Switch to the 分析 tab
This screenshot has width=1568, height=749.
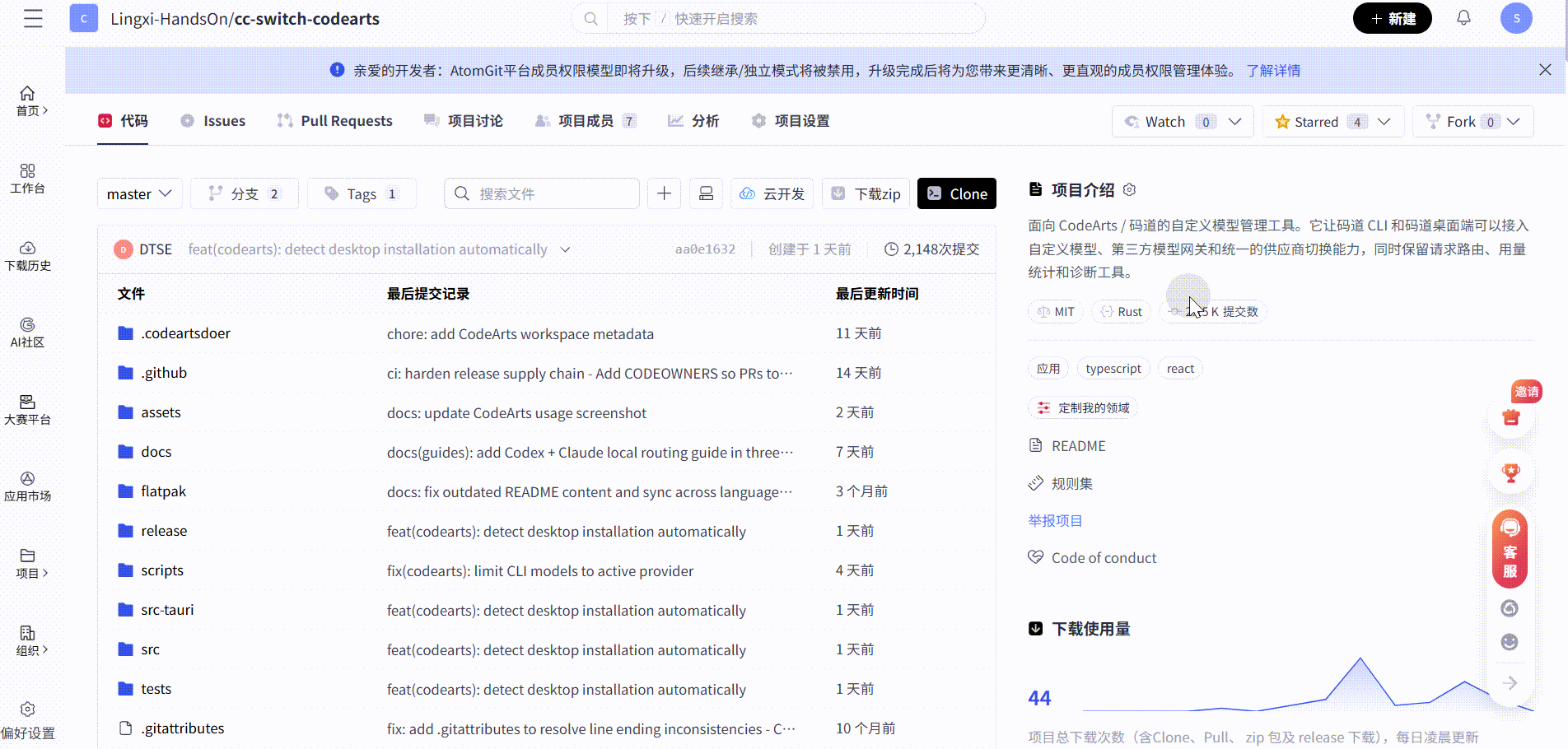(693, 121)
